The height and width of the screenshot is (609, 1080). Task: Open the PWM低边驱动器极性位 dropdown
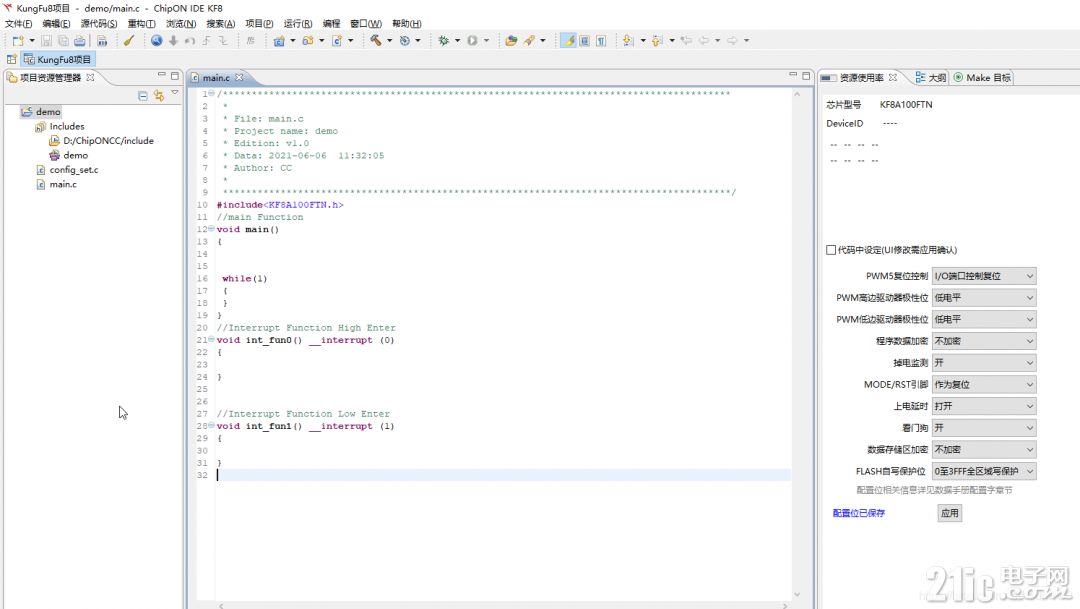coord(984,319)
